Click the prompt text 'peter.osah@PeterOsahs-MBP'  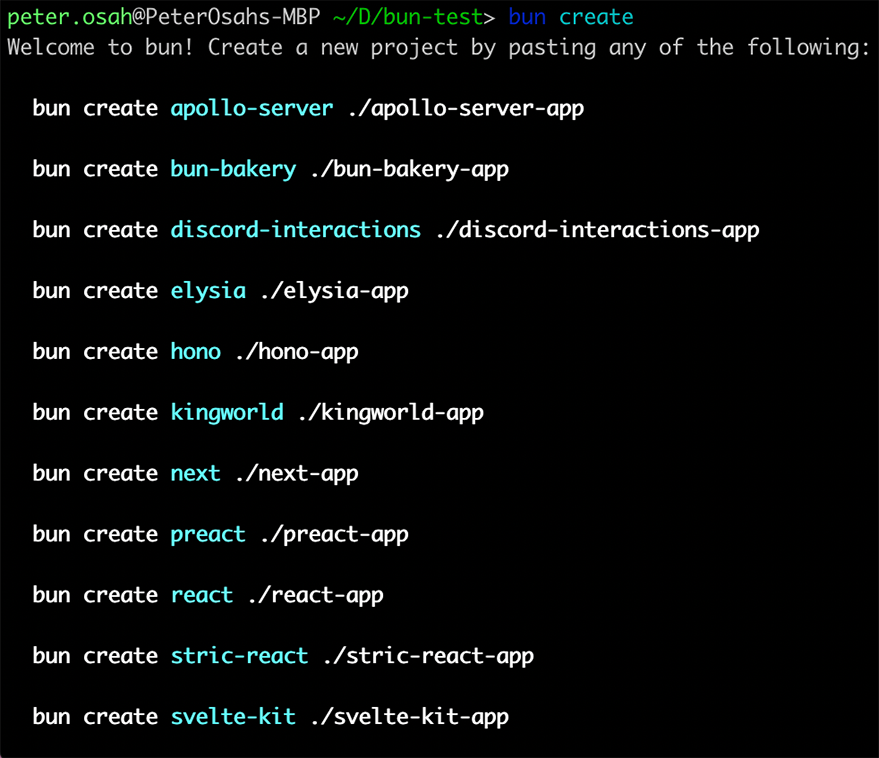click(163, 17)
